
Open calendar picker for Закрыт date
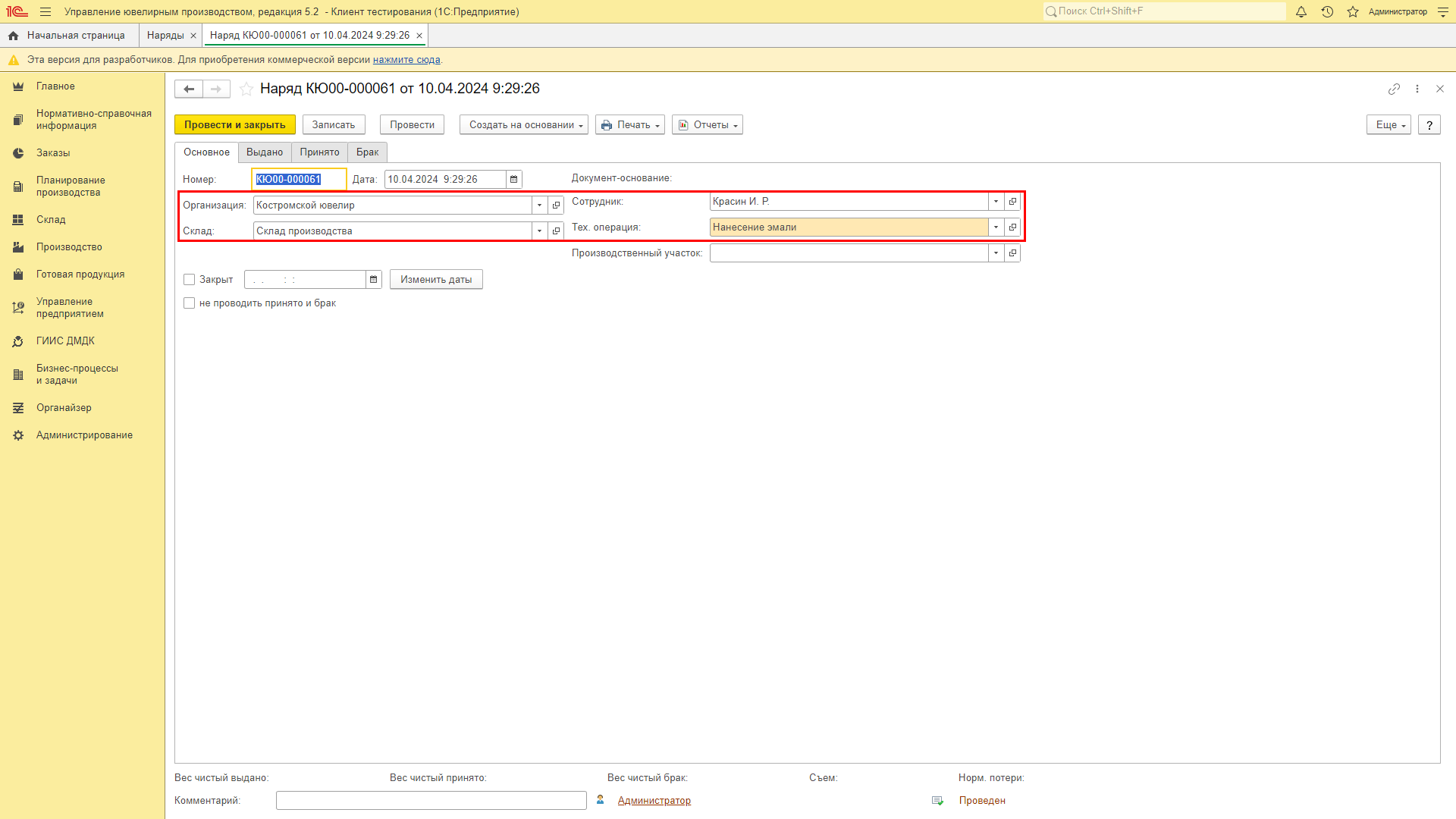374,280
